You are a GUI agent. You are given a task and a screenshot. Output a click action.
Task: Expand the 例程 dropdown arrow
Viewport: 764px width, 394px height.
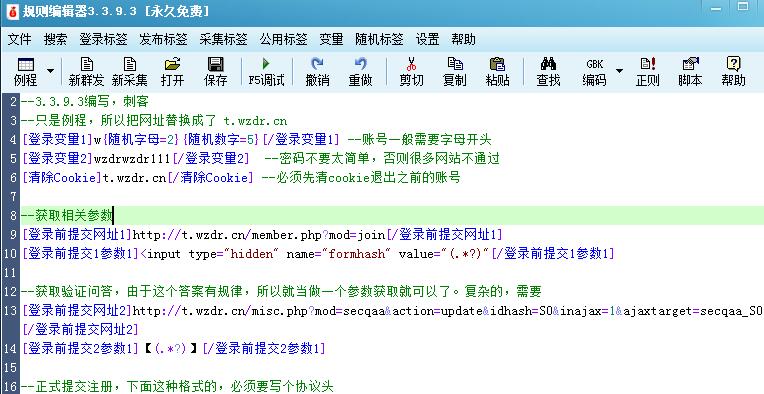(x=50, y=72)
